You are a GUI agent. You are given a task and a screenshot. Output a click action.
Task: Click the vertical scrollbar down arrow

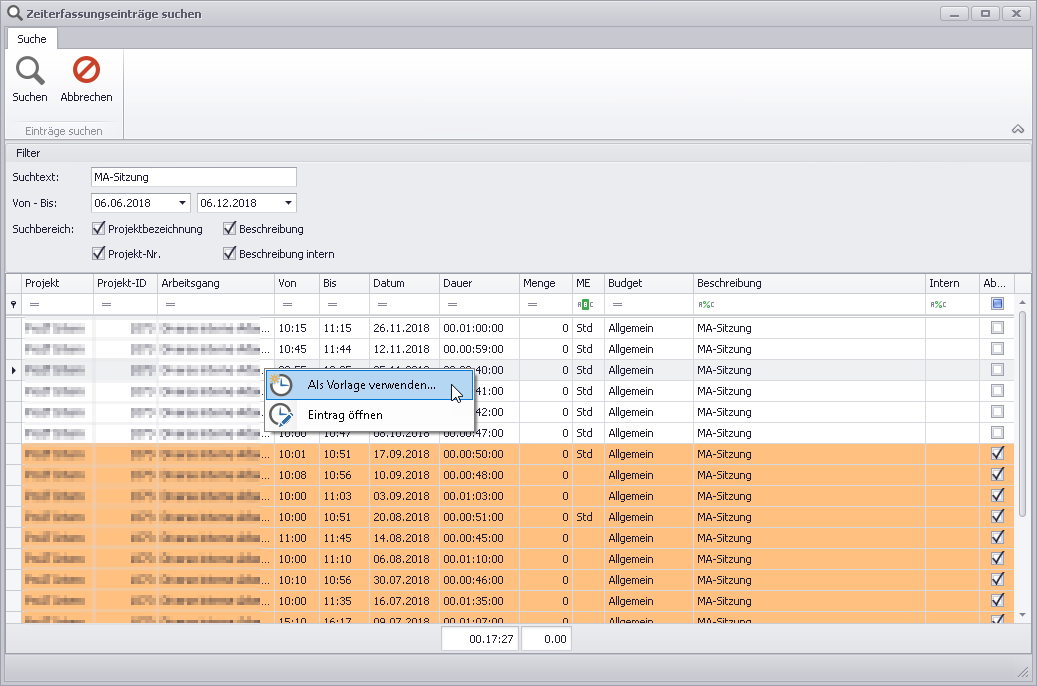coord(1022,614)
